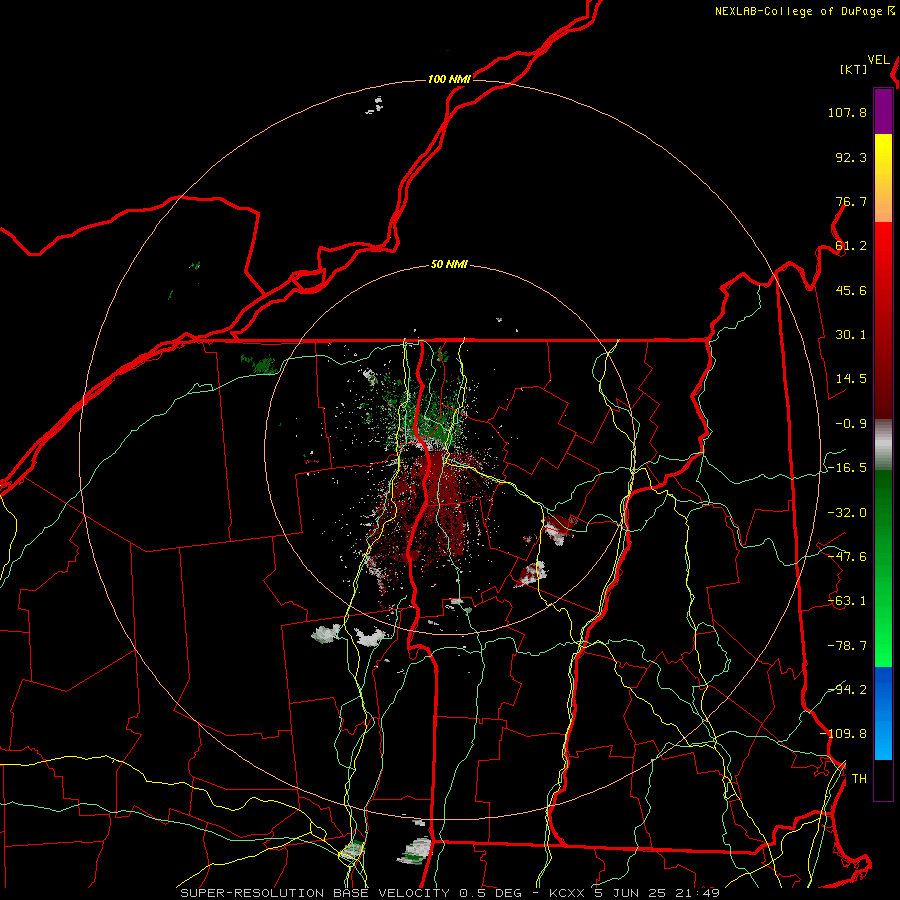Click the blue segment of velocity color bar

(x=883, y=713)
